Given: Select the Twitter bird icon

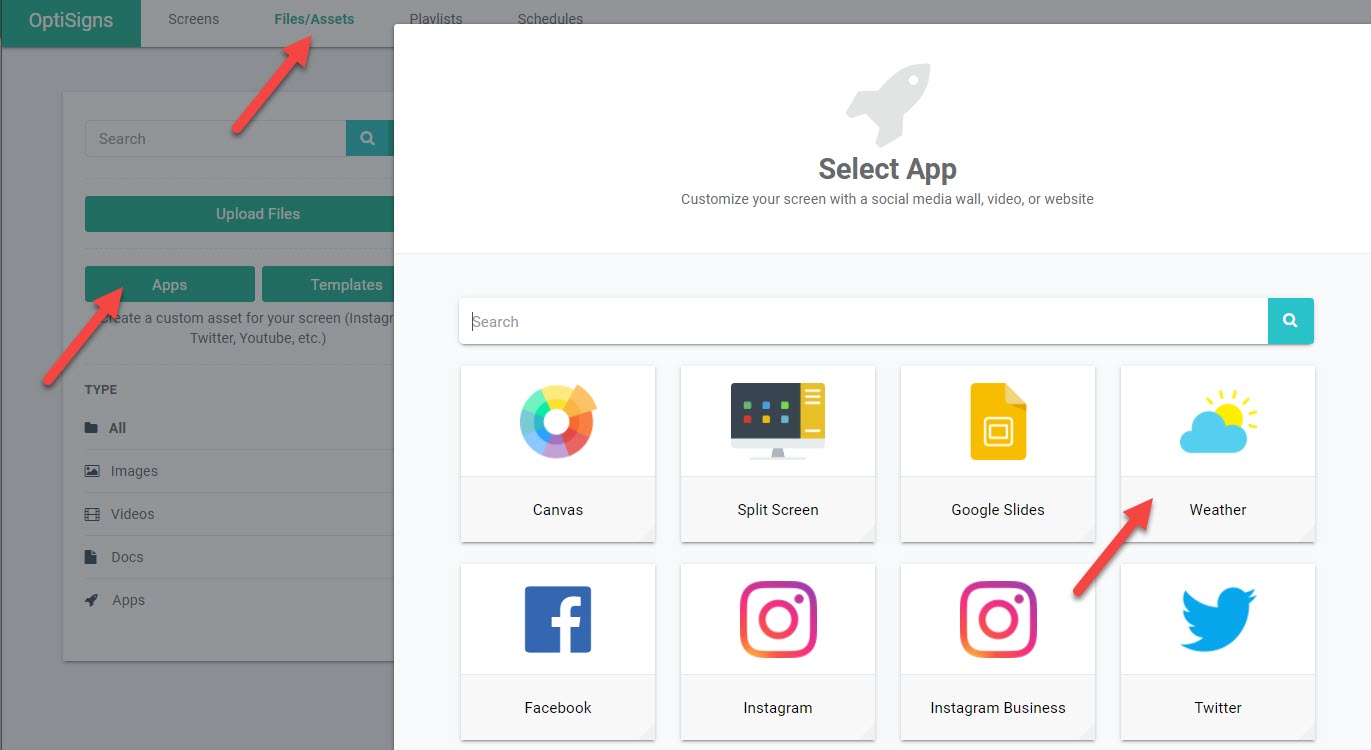Looking at the screenshot, I should (1218, 619).
